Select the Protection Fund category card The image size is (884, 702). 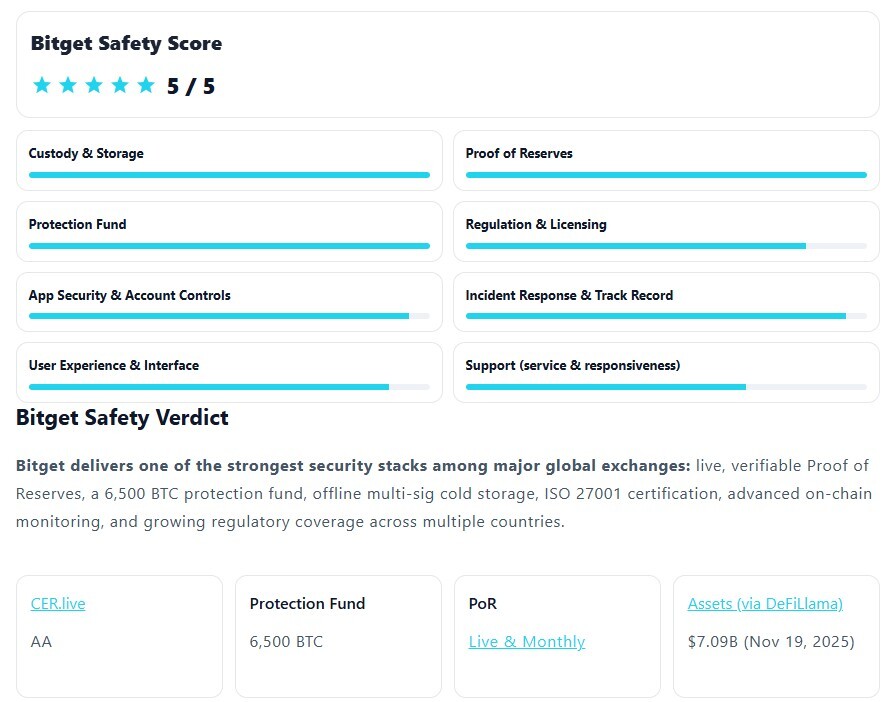click(227, 231)
